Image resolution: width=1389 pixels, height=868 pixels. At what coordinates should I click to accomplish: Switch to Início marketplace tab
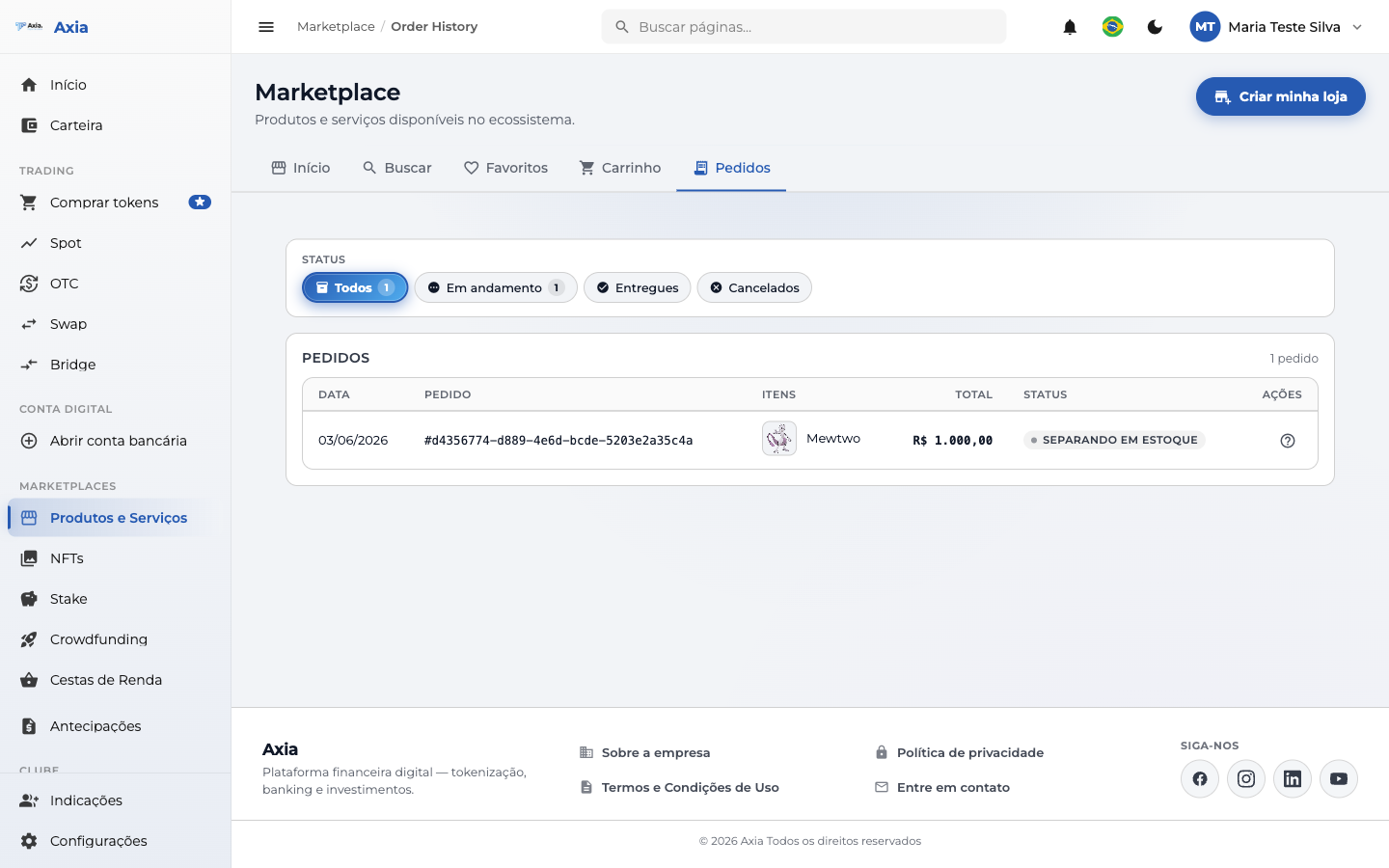coord(301,168)
